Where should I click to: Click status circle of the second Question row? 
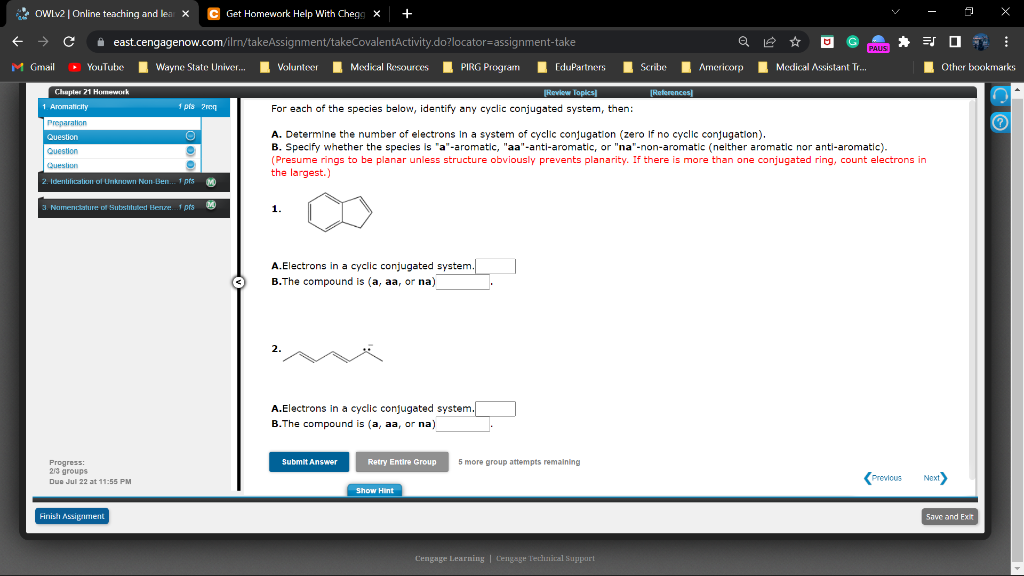click(191, 151)
